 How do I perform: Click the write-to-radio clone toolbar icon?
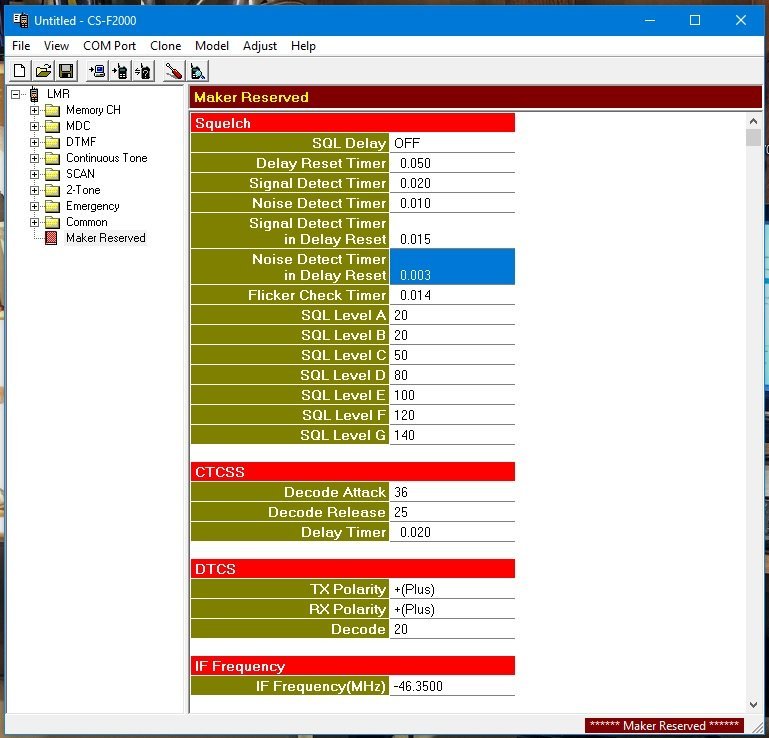[x=120, y=71]
